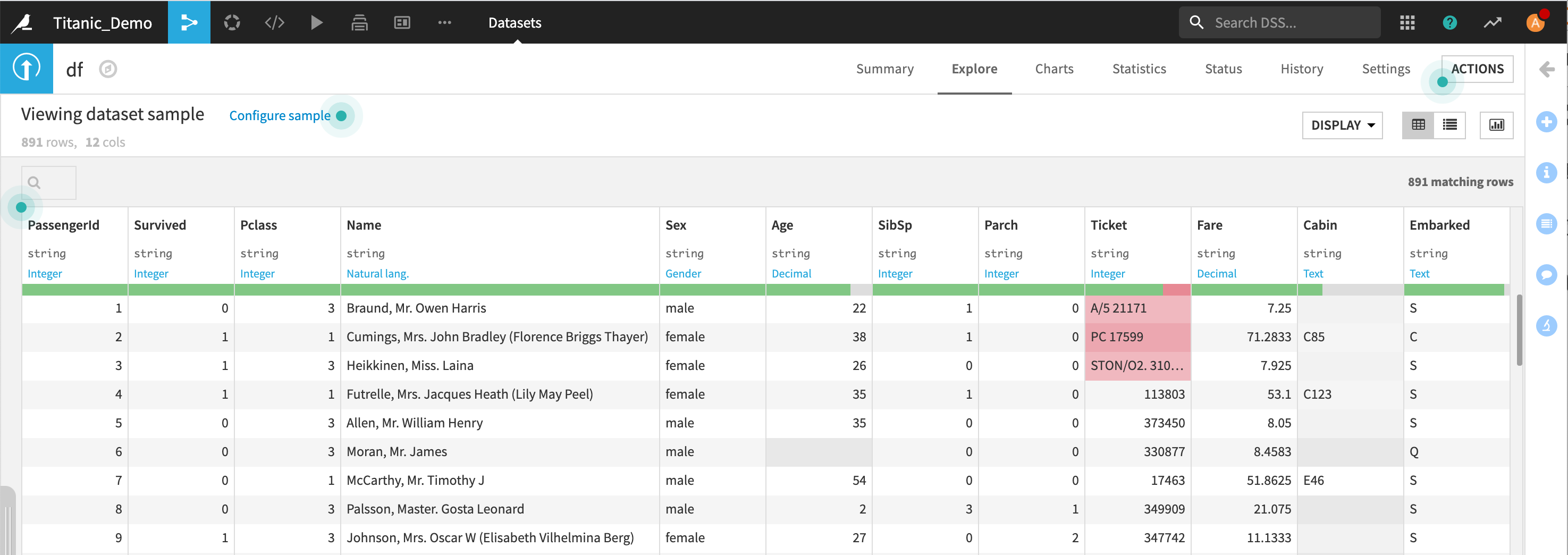Open the Jobs play icon
Image resolution: width=1568 pixels, height=555 pixels.
pyautogui.click(x=316, y=22)
